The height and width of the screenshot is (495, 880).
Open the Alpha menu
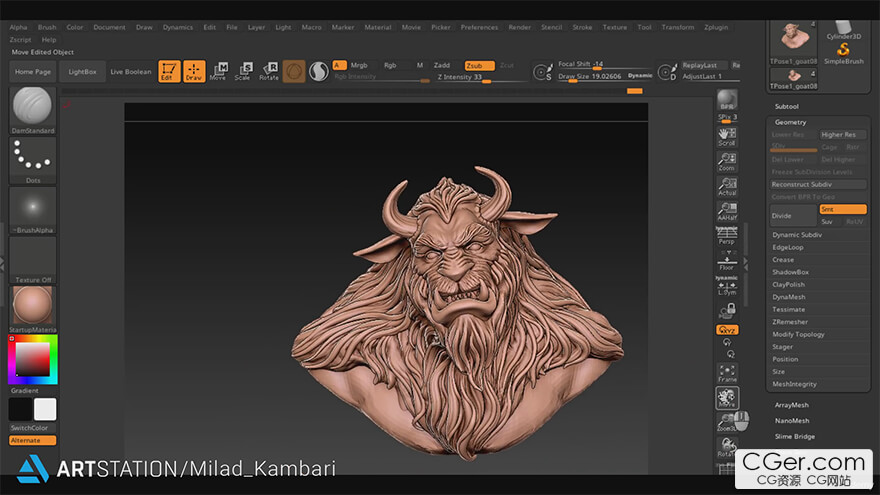(x=19, y=28)
